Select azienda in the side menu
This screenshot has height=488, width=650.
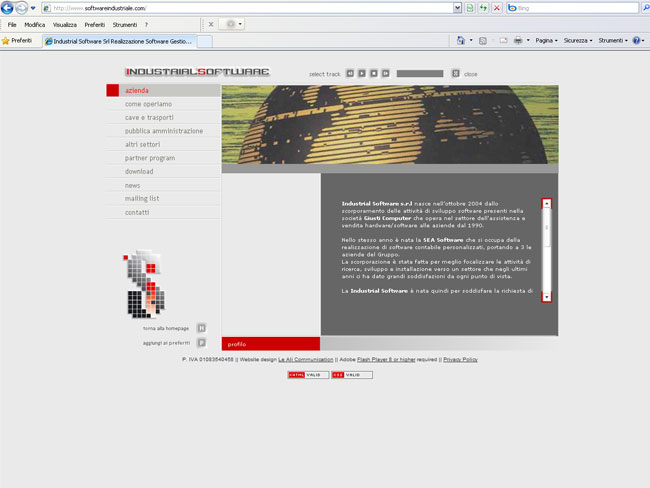tap(163, 90)
